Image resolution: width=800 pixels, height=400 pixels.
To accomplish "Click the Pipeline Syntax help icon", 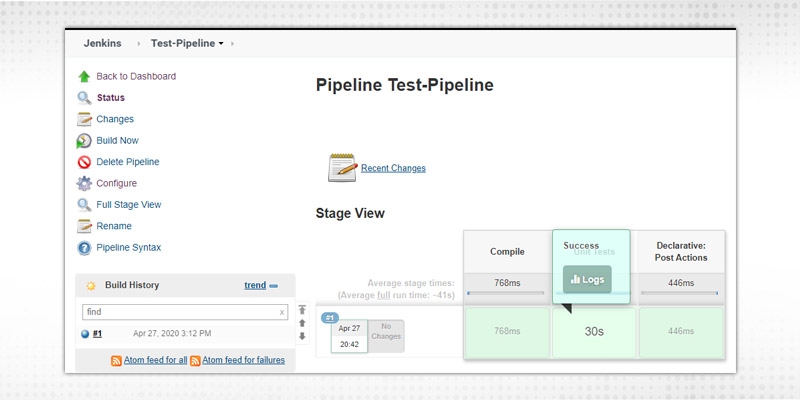I will (x=84, y=248).
